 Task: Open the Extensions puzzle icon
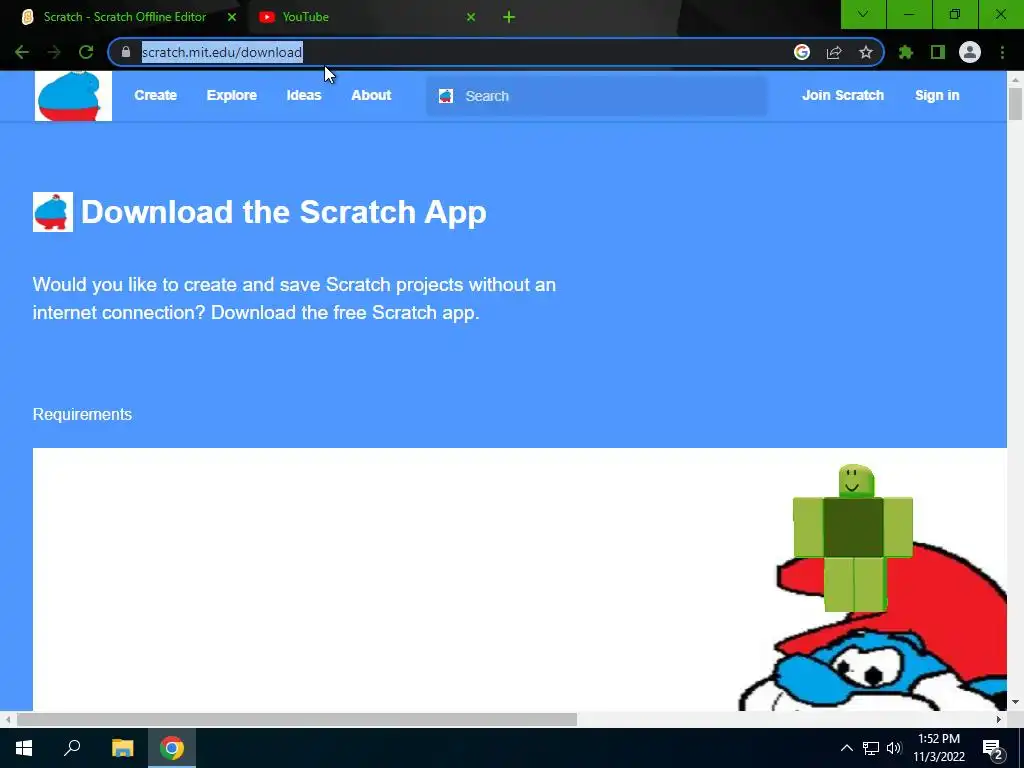tap(906, 52)
